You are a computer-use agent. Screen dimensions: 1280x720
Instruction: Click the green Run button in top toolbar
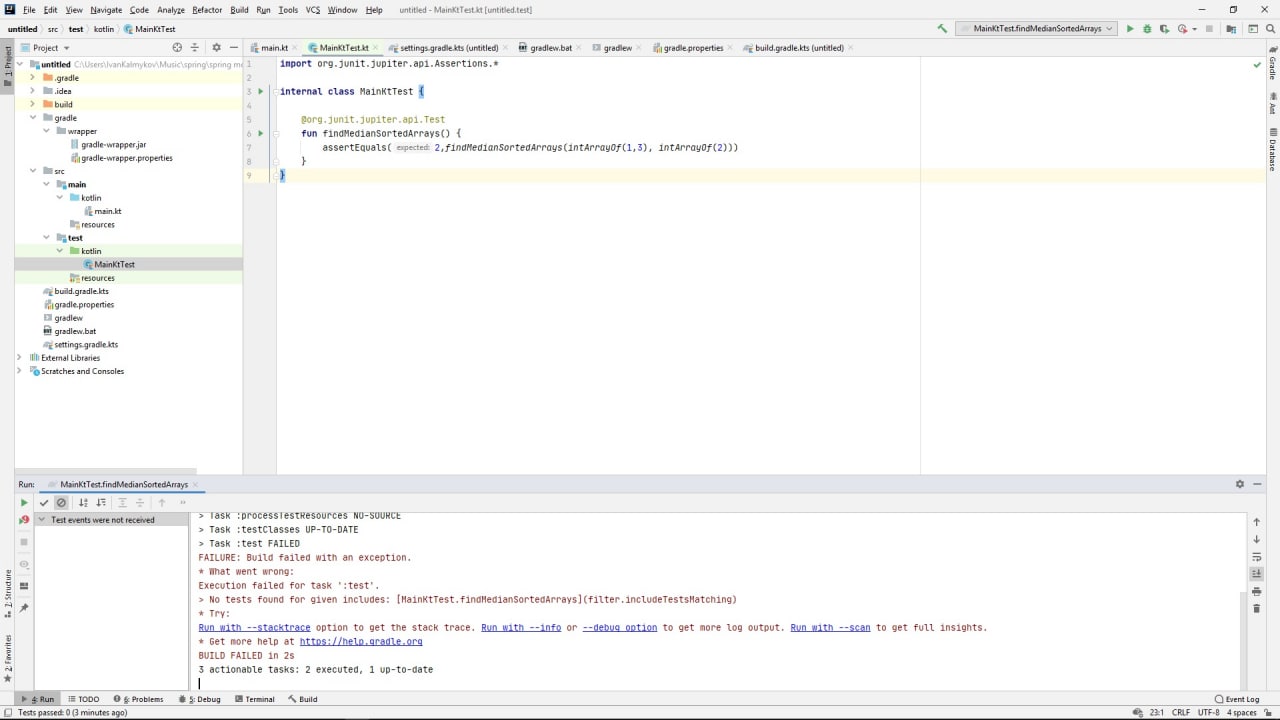coord(1130,29)
